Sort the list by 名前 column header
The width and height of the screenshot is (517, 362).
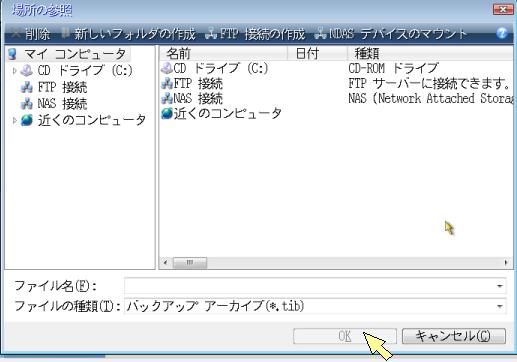click(x=223, y=53)
